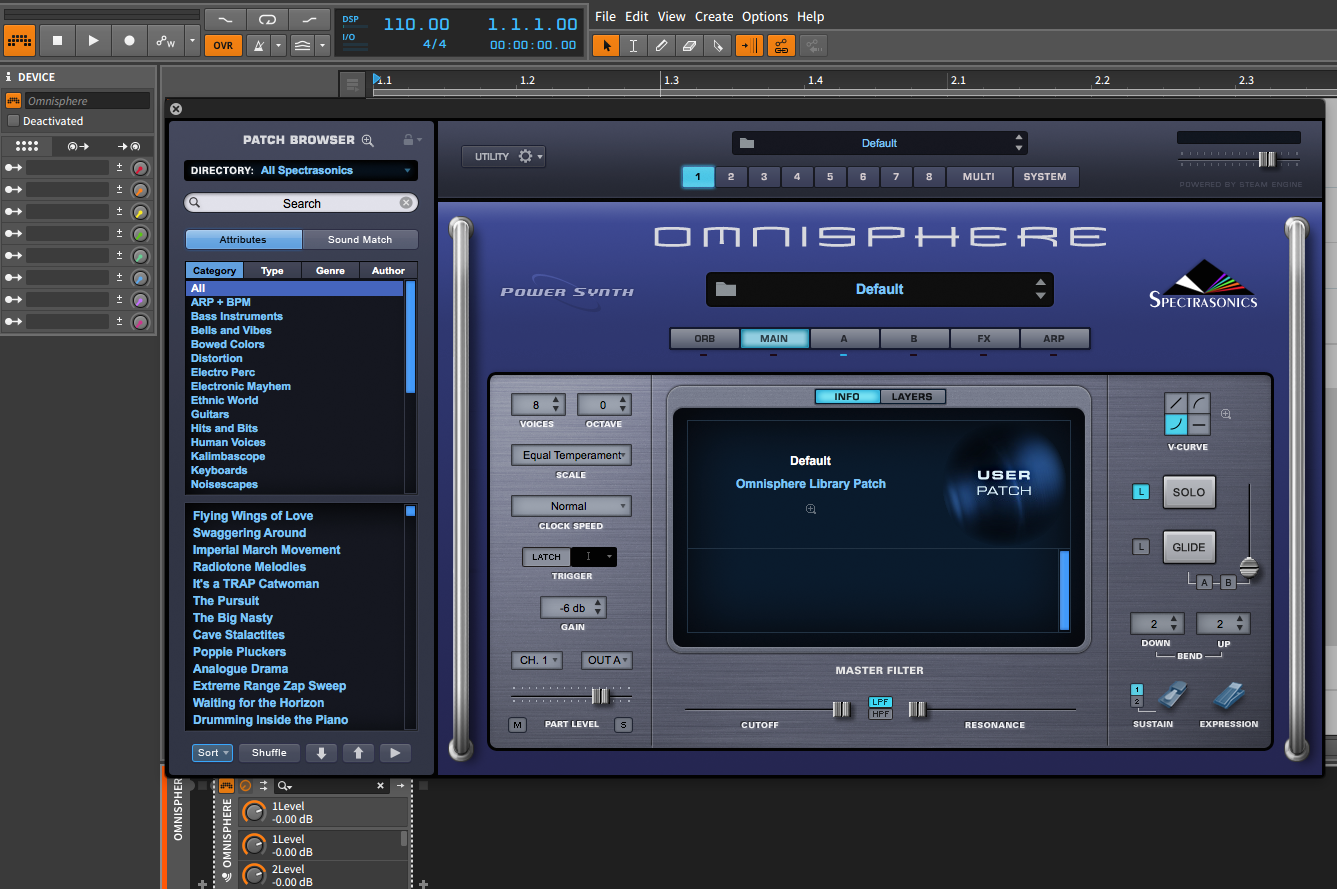Select Part 3 button
The width and height of the screenshot is (1337, 889).
coord(764,177)
